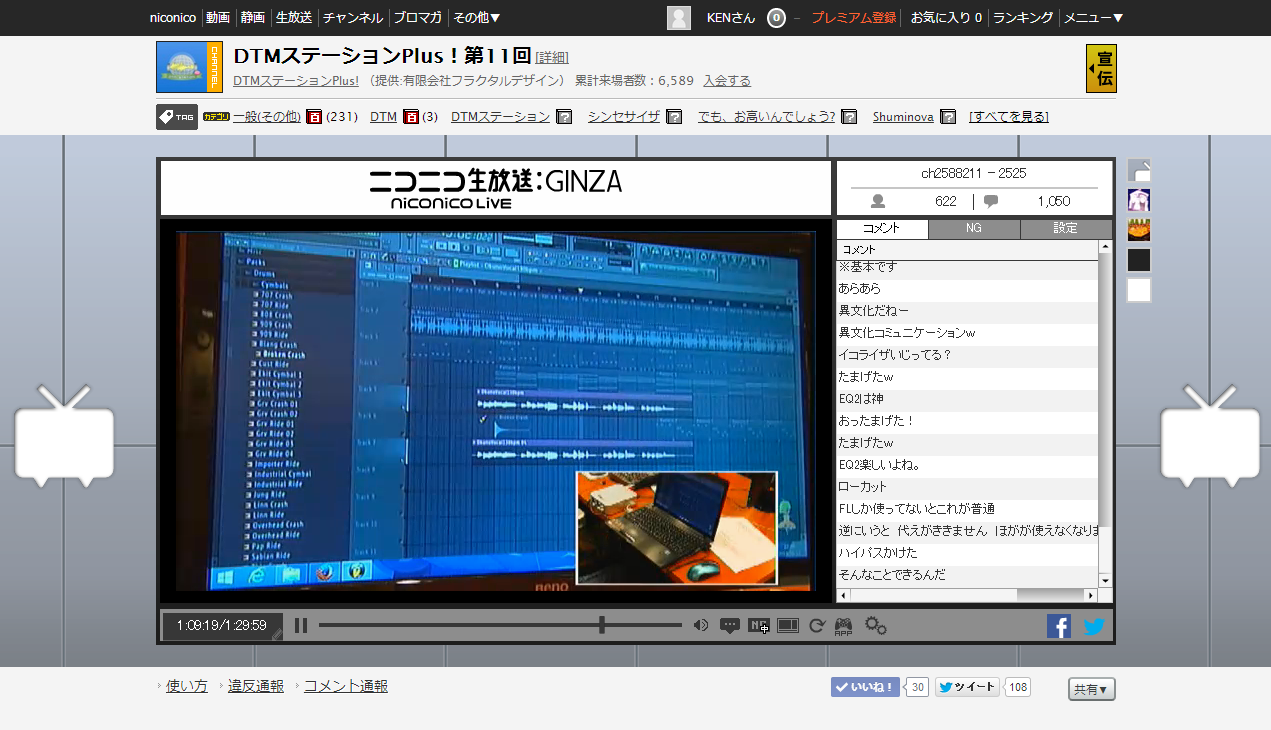Switch to the NG tab
This screenshot has height=730, width=1271.
tap(974, 228)
